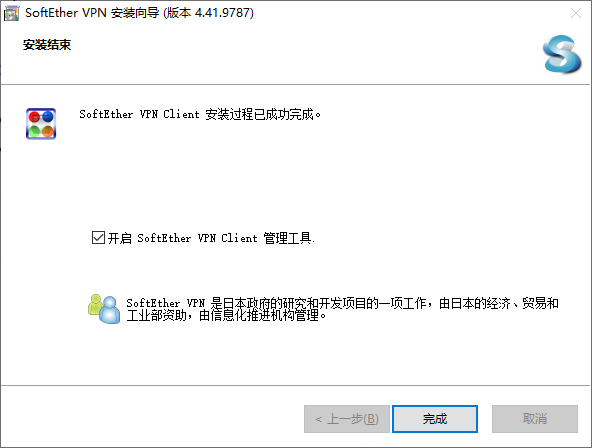
Task: Click the green user figure in users icon
Action: point(95,304)
